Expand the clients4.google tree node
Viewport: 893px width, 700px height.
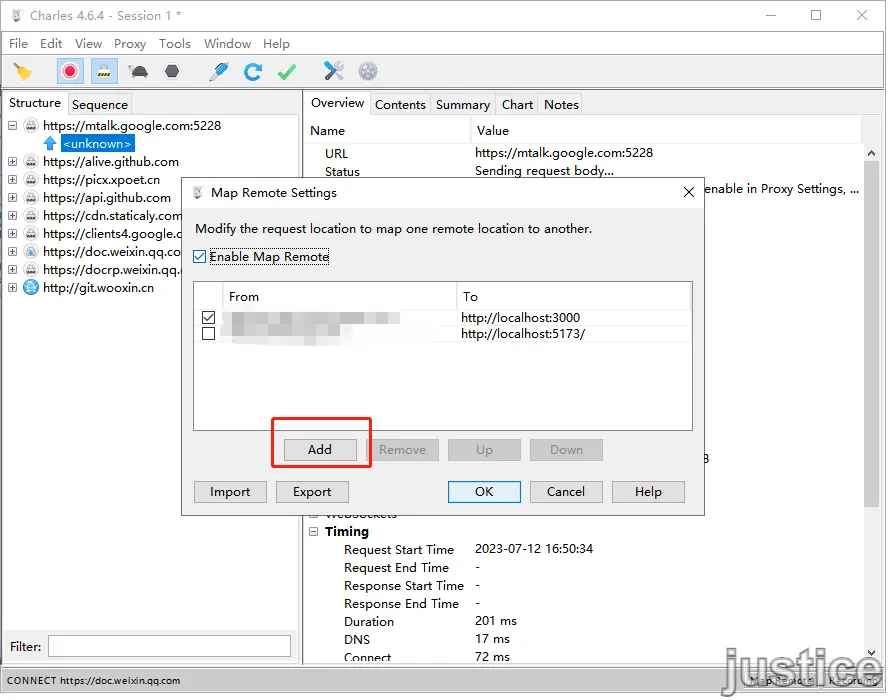pyautogui.click(x=13, y=234)
